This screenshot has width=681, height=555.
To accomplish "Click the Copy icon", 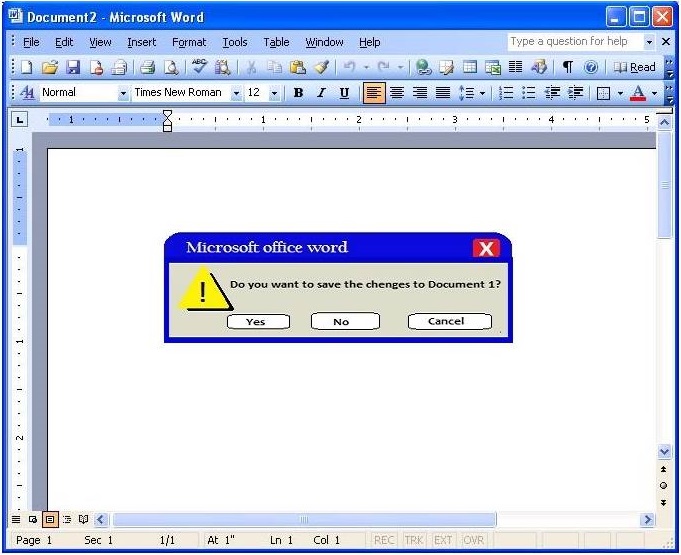I will tap(274, 67).
